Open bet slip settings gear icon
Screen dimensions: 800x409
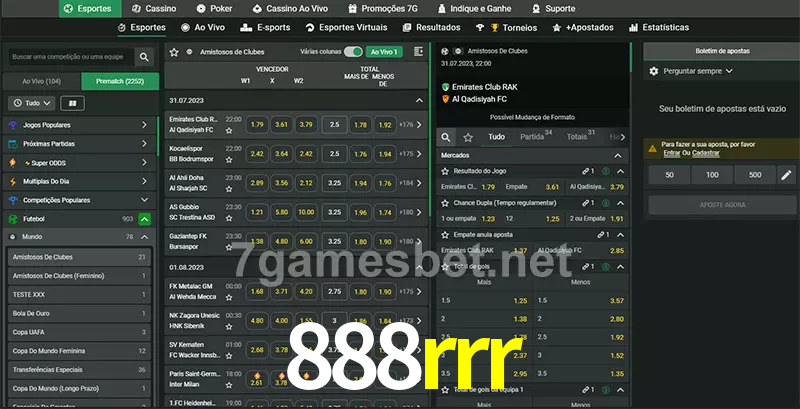coord(654,71)
